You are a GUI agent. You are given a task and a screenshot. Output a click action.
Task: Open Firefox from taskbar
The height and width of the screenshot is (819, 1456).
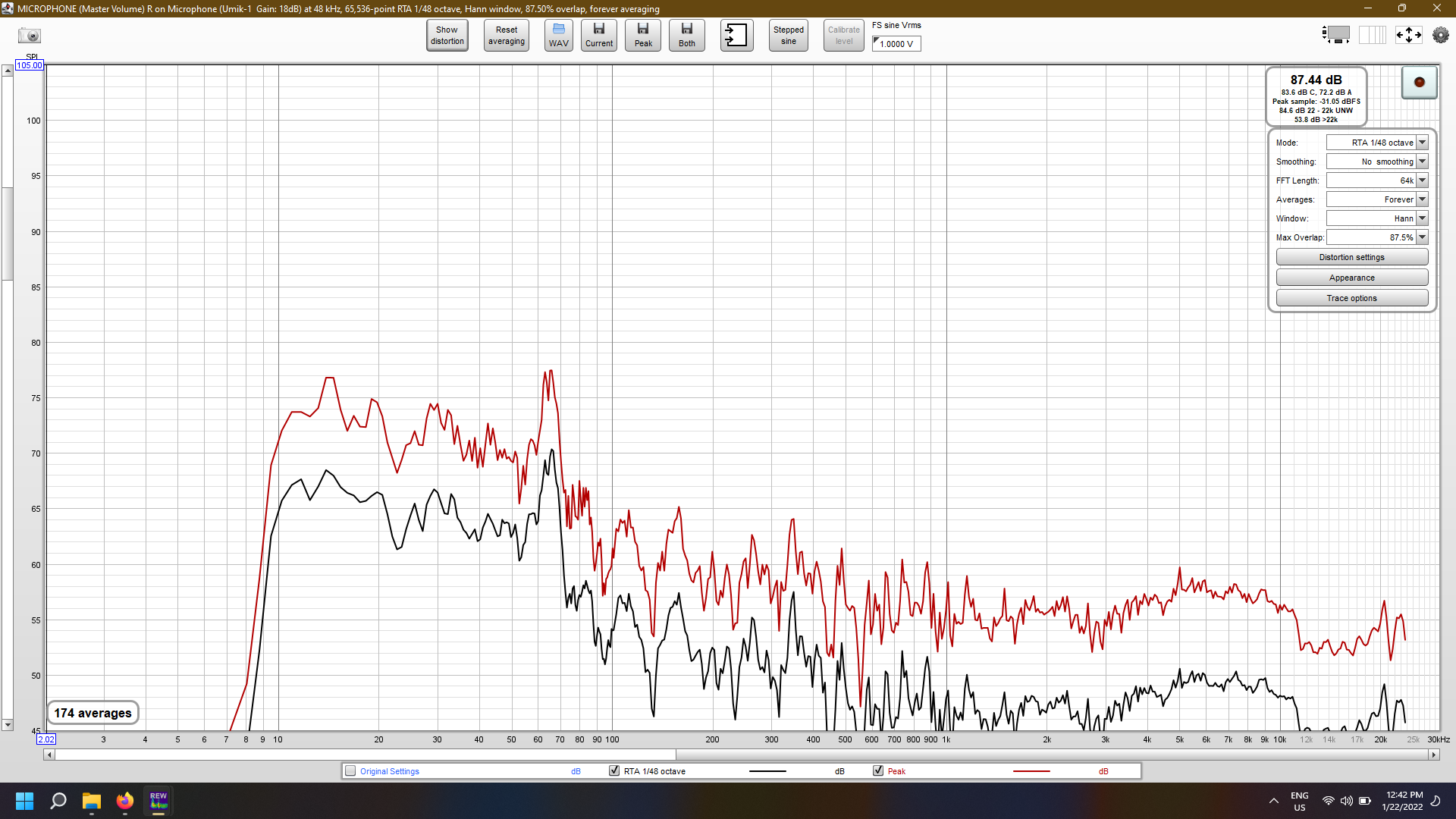click(x=125, y=801)
